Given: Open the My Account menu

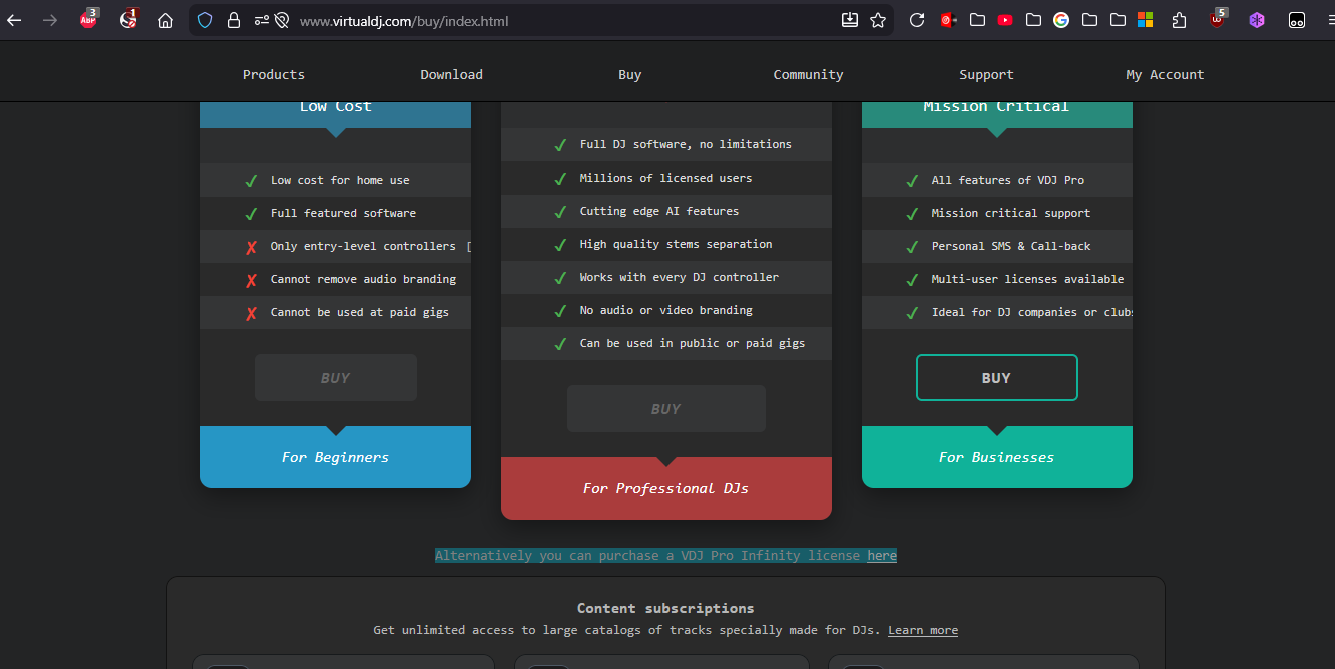Looking at the screenshot, I should (1165, 75).
